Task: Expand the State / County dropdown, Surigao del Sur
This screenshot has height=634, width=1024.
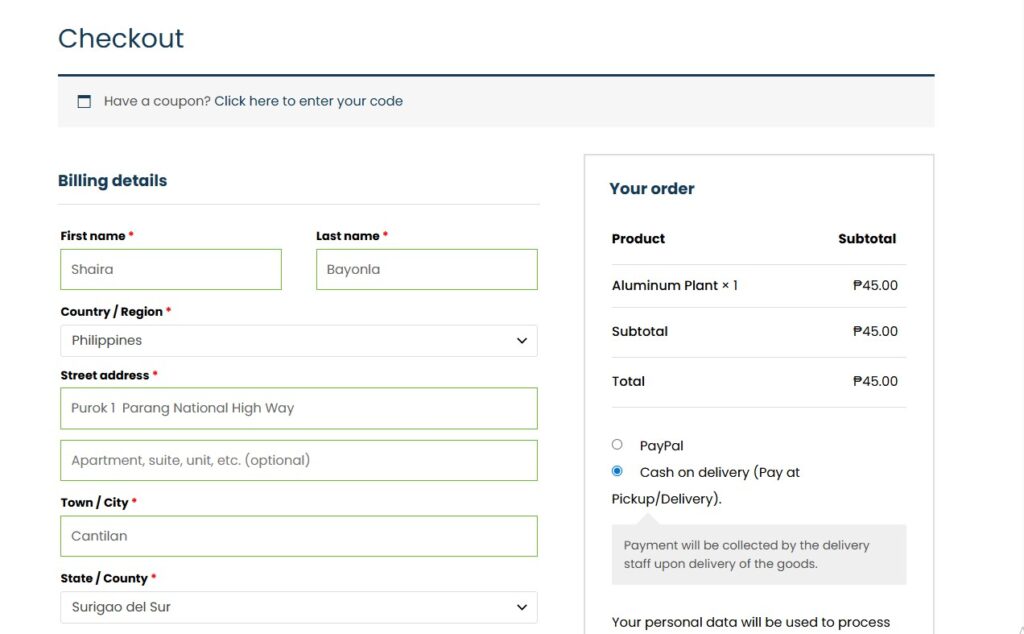Action: click(x=298, y=607)
